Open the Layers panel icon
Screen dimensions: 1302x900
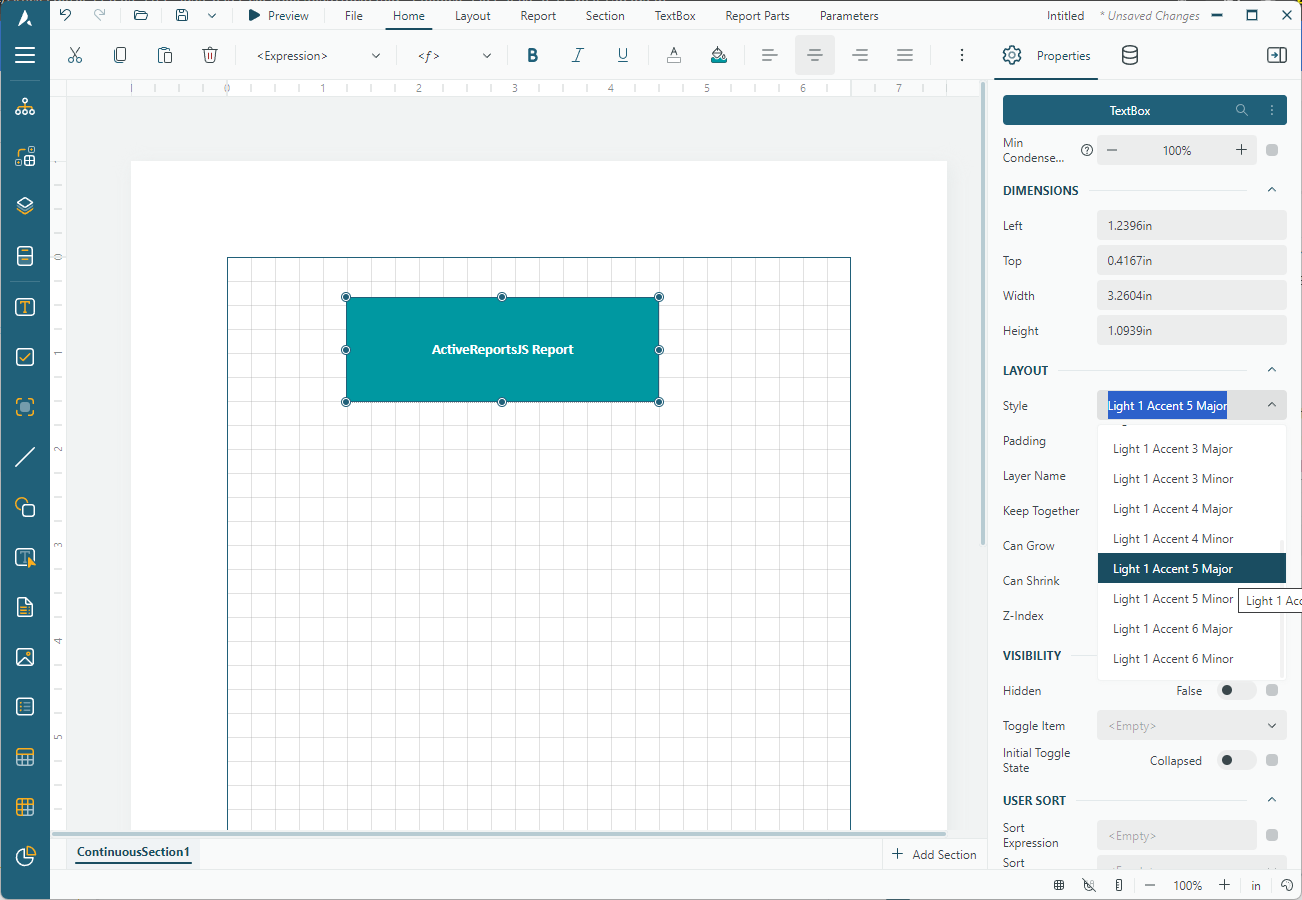25,206
